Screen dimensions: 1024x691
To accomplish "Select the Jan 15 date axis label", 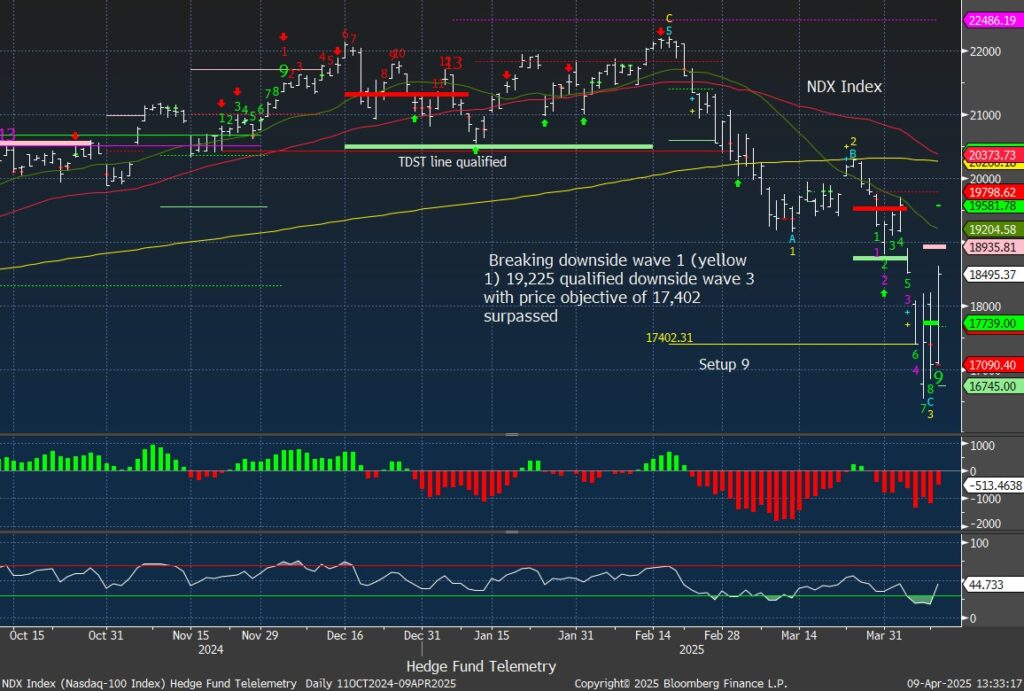I will (x=491, y=635).
